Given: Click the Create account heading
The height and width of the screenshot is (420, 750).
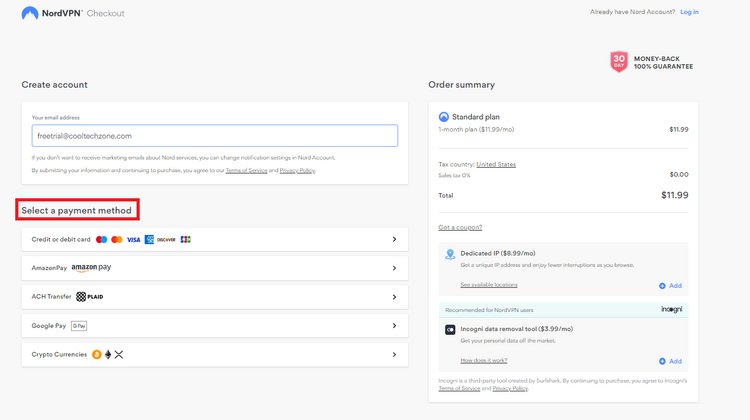Looking at the screenshot, I should click(55, 85).
